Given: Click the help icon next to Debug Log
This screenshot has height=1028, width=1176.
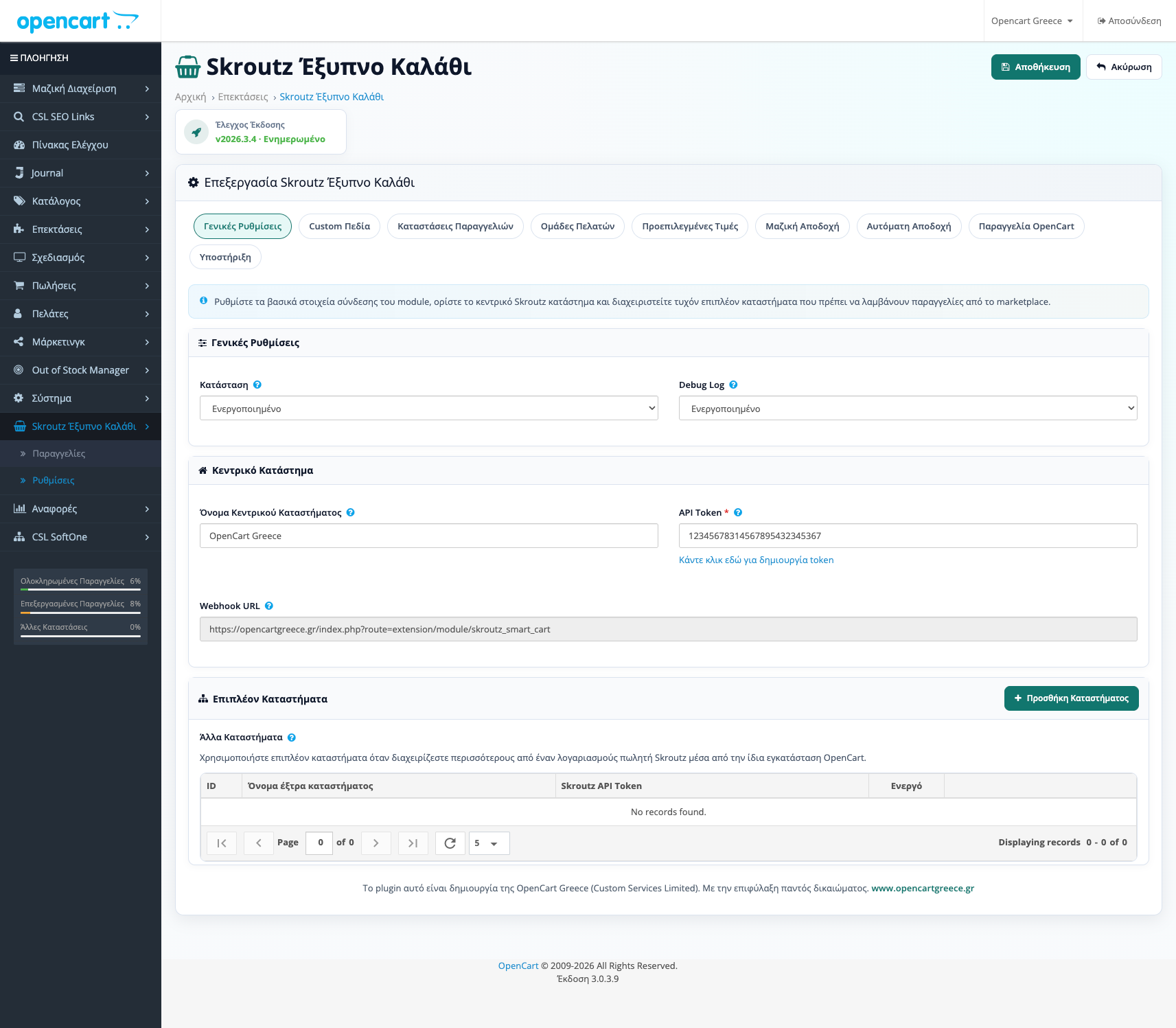Looking at the screenshot, I should click(733, 385).
